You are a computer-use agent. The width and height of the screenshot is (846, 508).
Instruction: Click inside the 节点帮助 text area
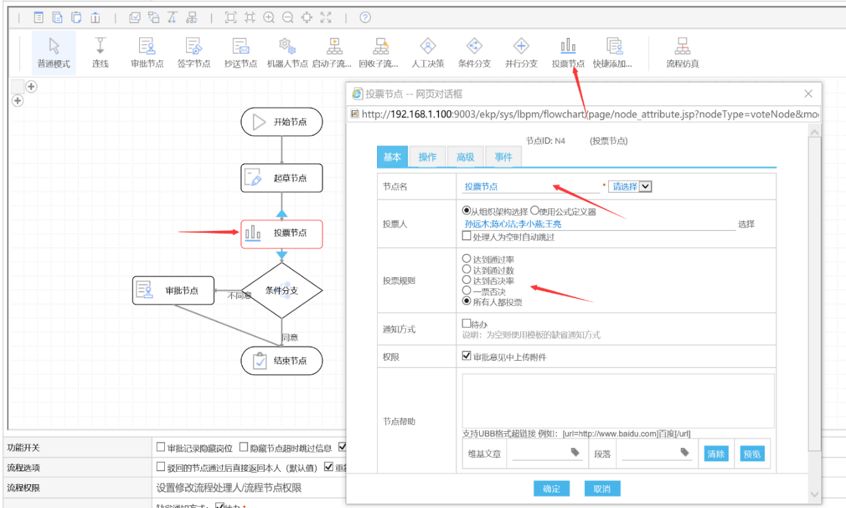pyautogui.click(x=617, y=400)
